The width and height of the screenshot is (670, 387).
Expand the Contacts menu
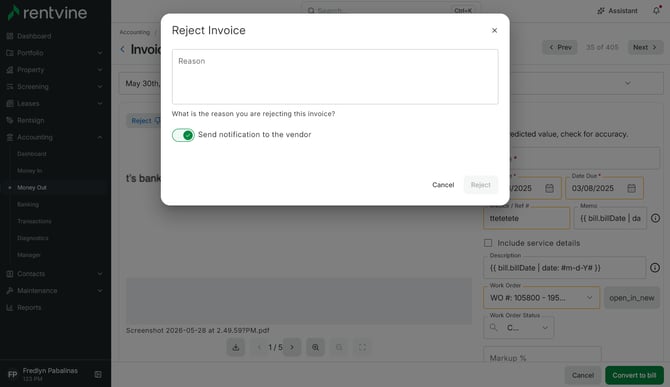pos(55,274)
